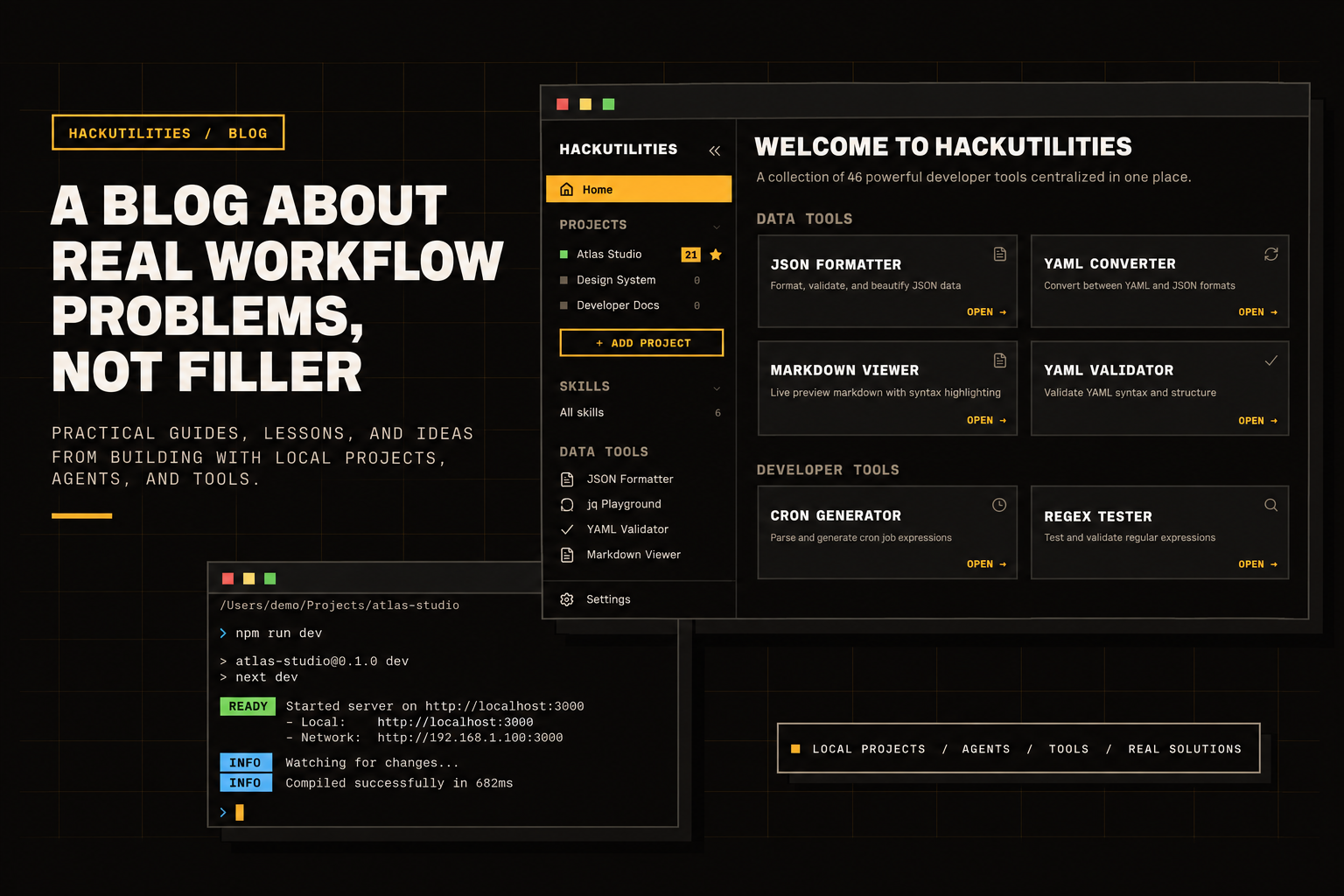
Task: Click the YAML Validator sidebar checkmark icon
Action: point(567,529)
